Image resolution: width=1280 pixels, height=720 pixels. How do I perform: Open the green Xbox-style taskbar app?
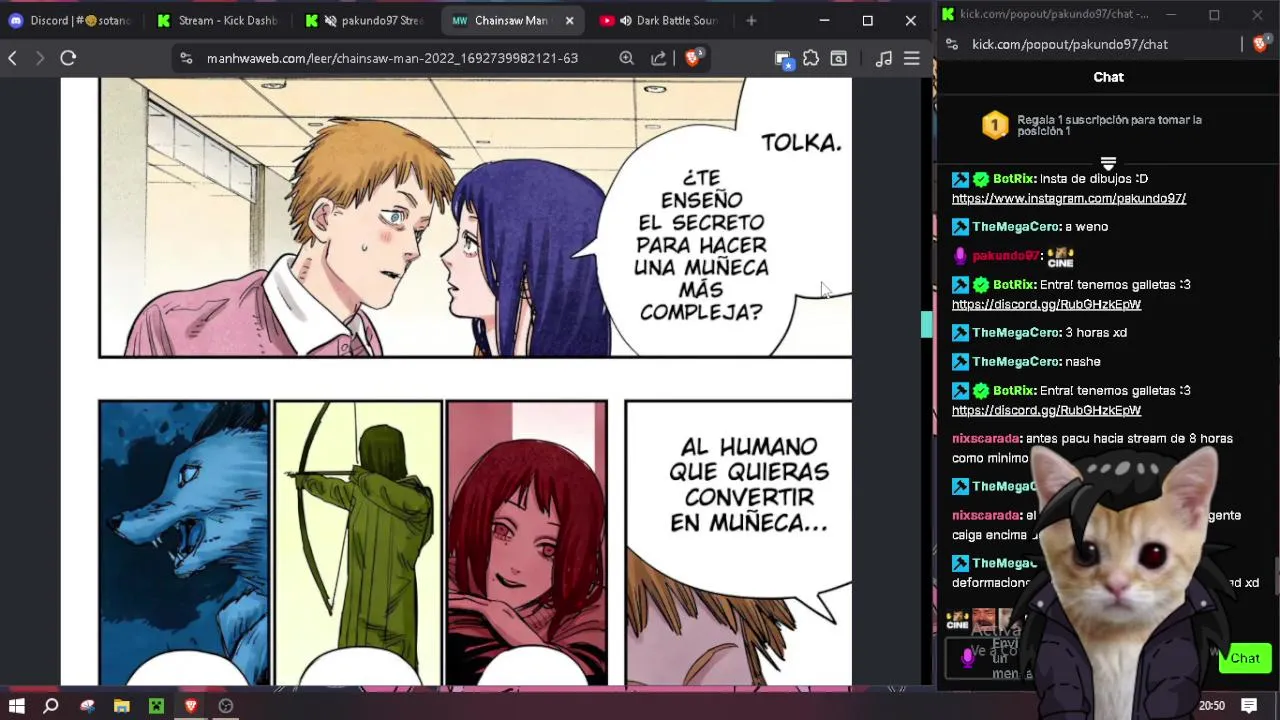[156, 705]
